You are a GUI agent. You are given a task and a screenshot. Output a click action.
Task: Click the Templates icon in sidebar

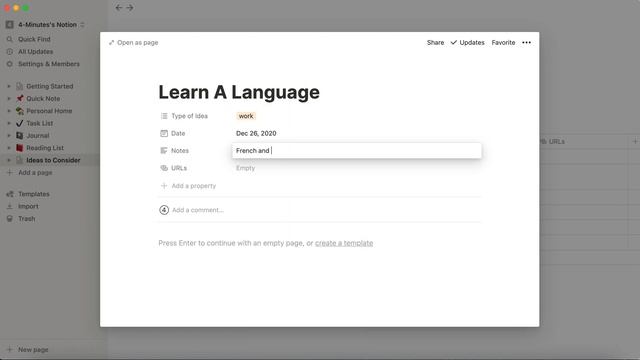[x=10, y=194]
